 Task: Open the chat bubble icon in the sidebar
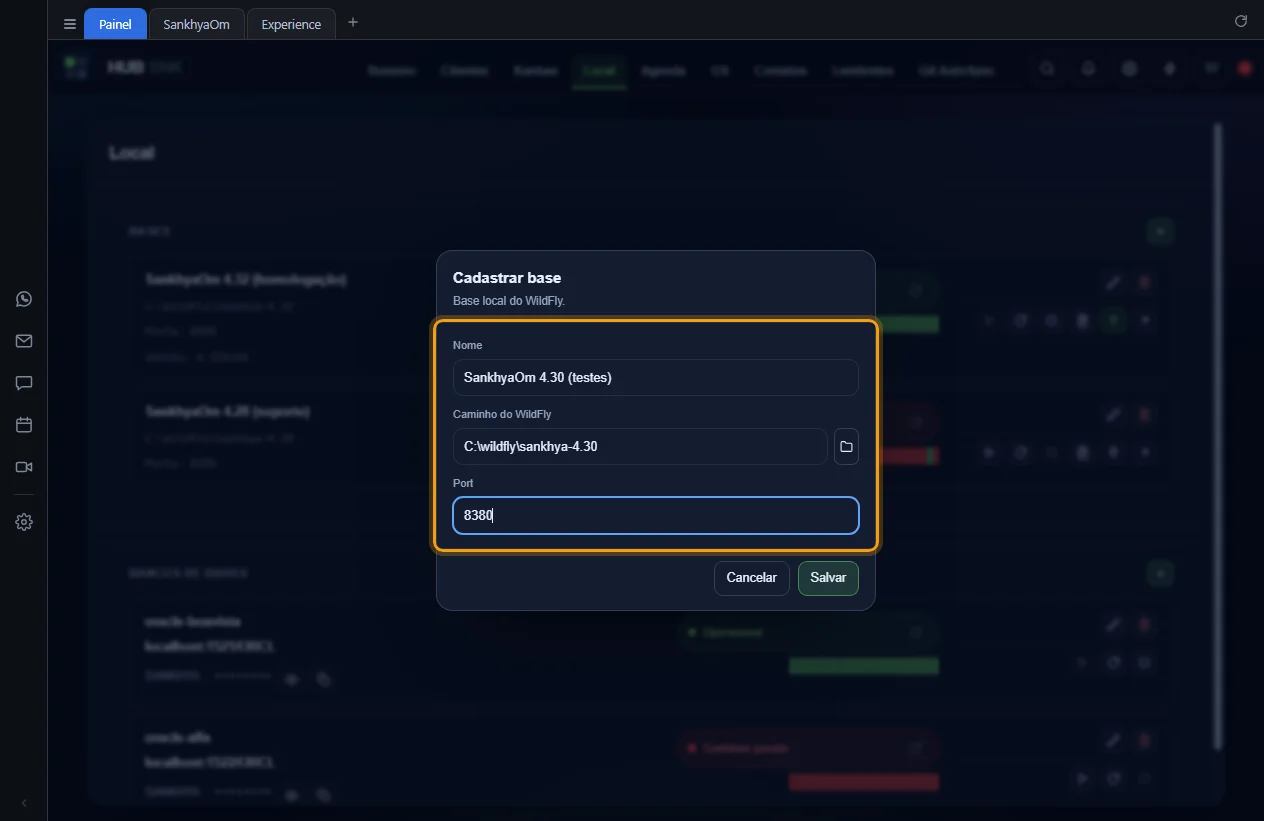click(x=24, y=383)
